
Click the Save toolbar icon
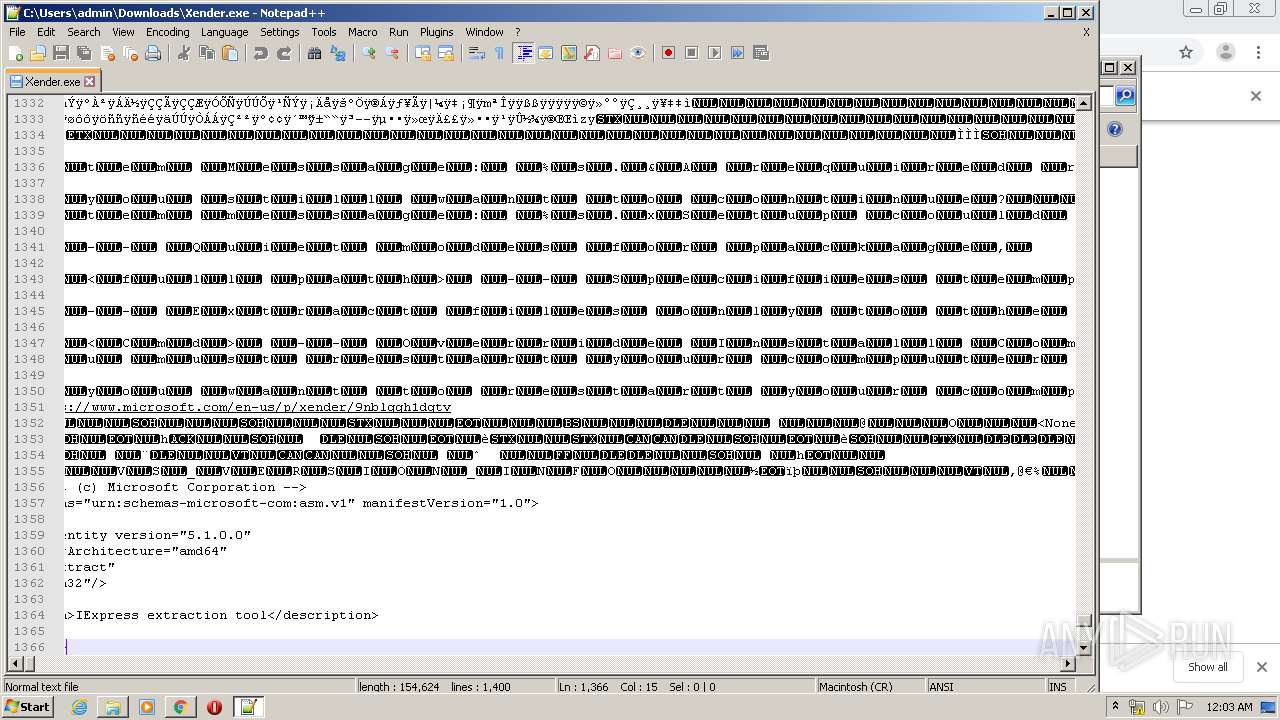pos(61,53)
